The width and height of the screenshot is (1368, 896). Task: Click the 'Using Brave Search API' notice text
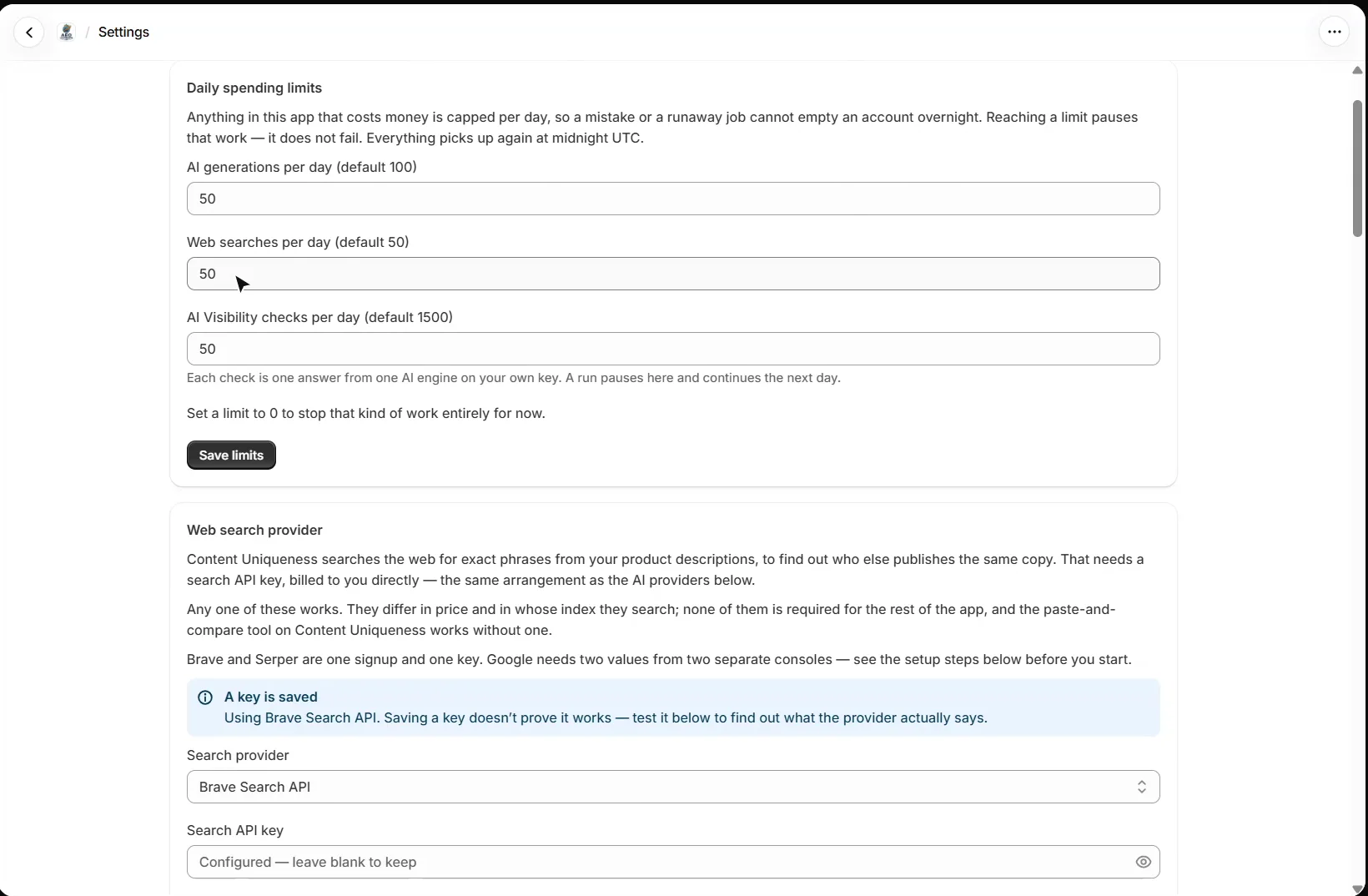(606, 718)
